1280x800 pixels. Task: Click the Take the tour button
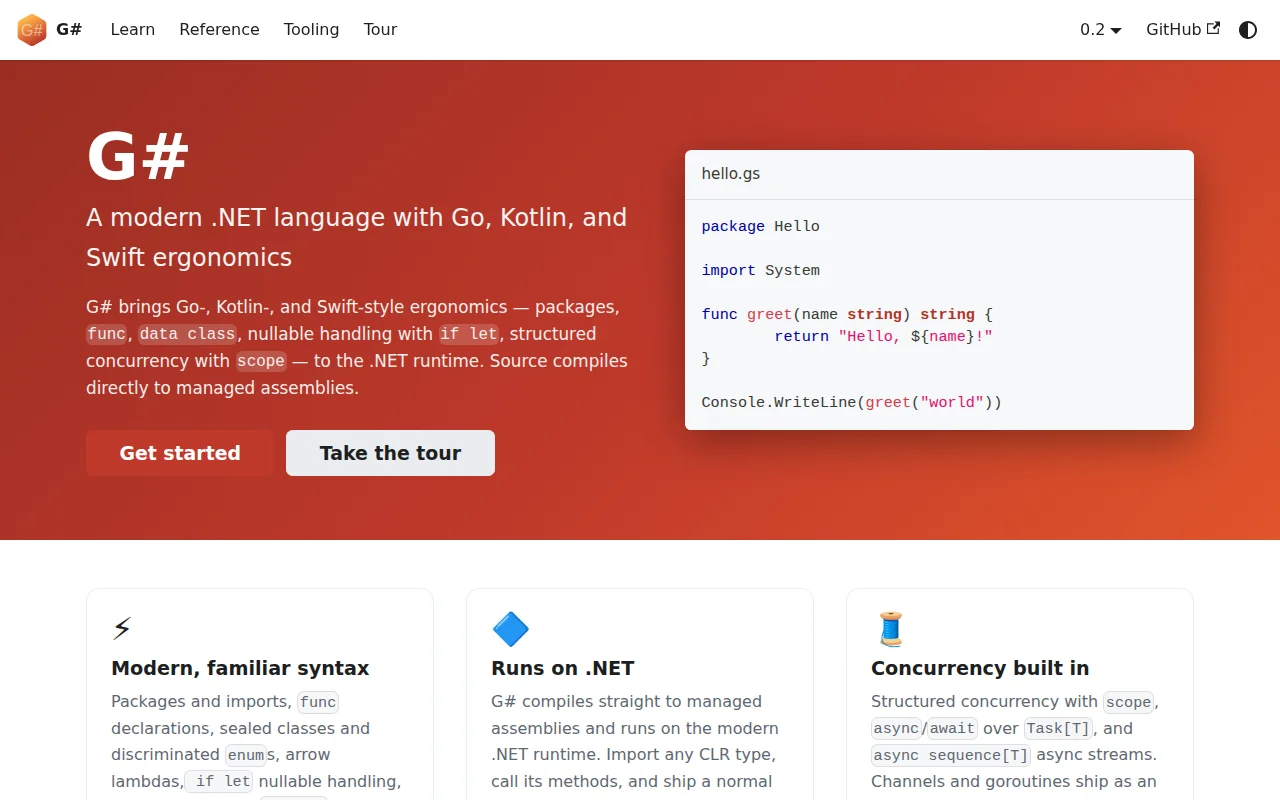click(390, 453)
